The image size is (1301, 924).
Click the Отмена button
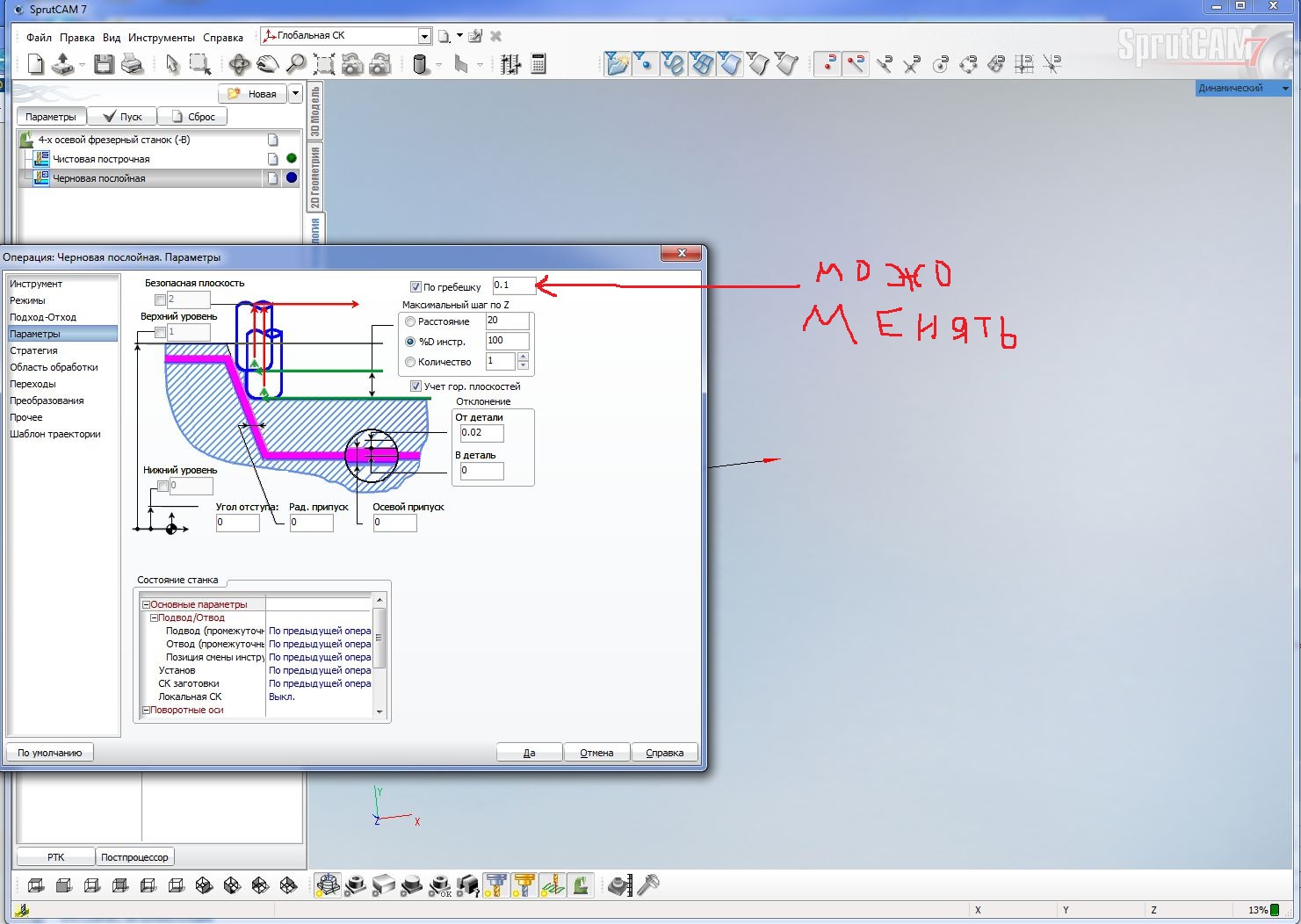click(597, 753)
